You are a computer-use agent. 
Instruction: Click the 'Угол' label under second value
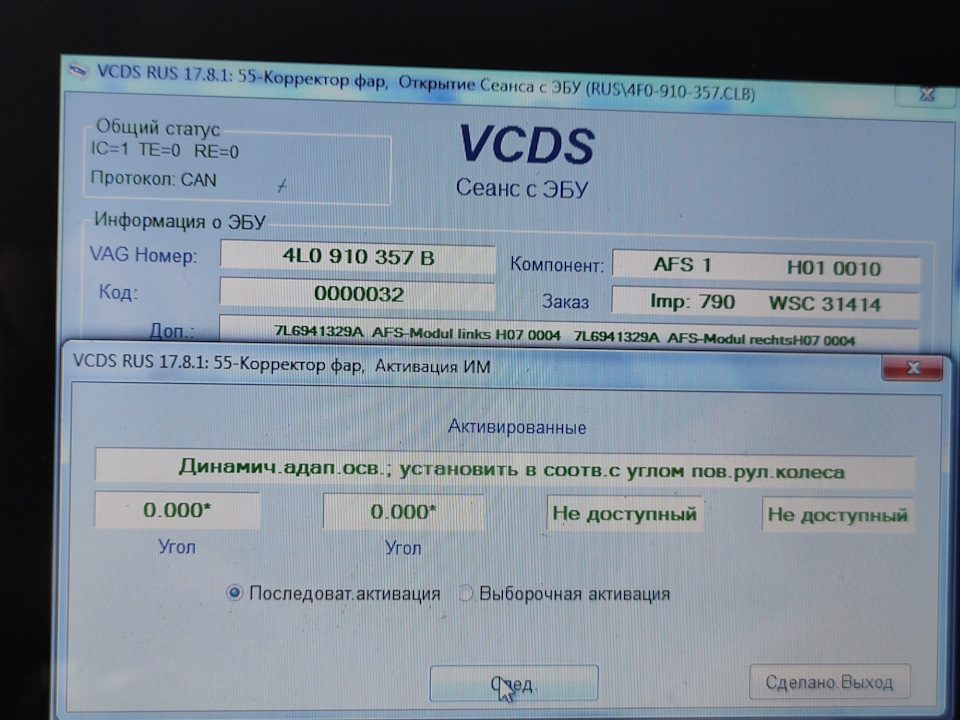[403, 547]
